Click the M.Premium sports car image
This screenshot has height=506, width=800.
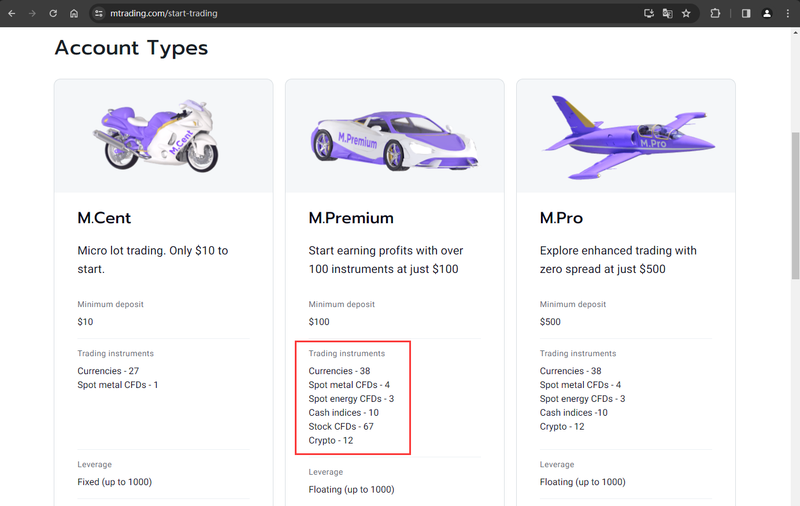(x=394, y=141)
